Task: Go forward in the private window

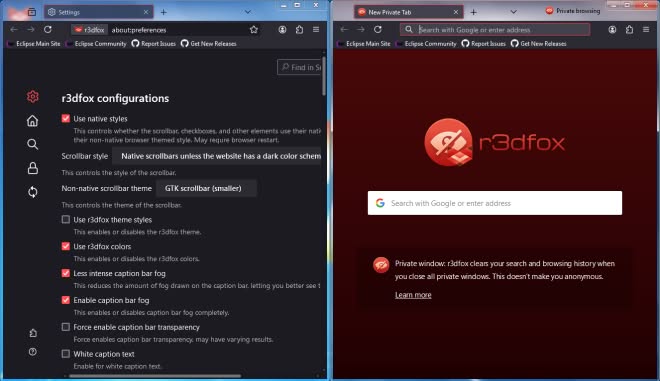Action: 361,29
